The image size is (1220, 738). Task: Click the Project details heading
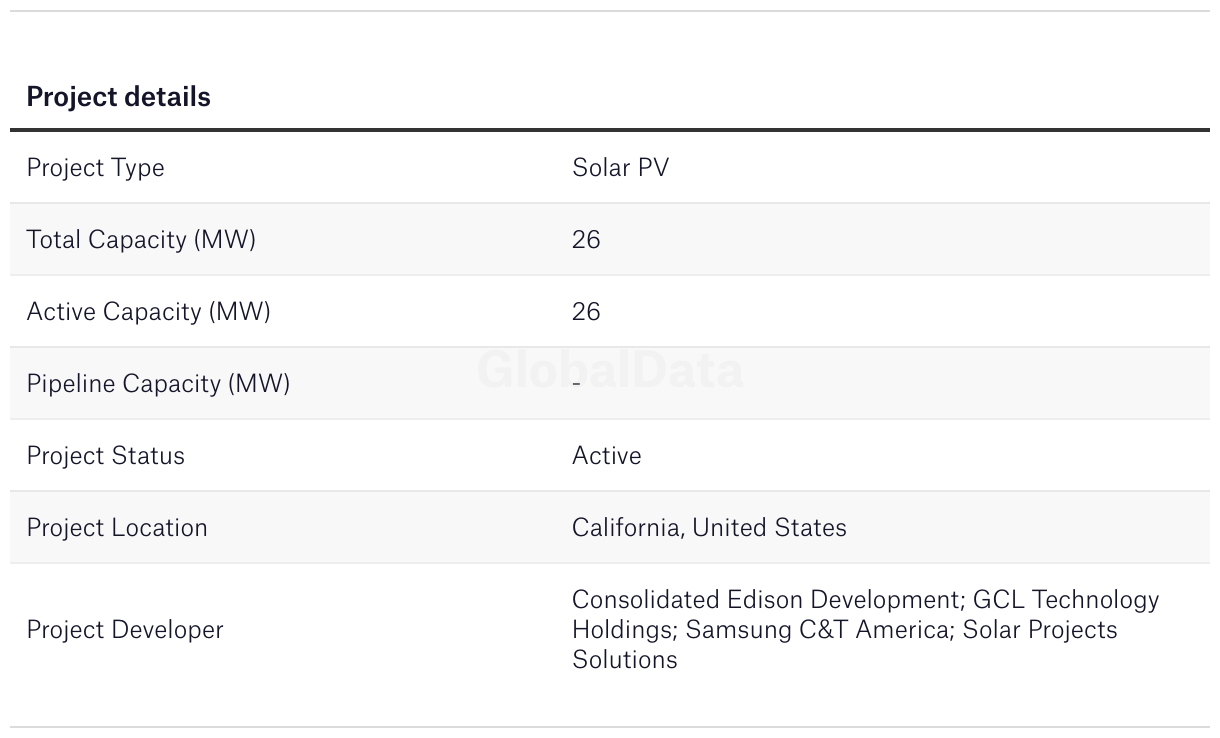click(118, 97)
